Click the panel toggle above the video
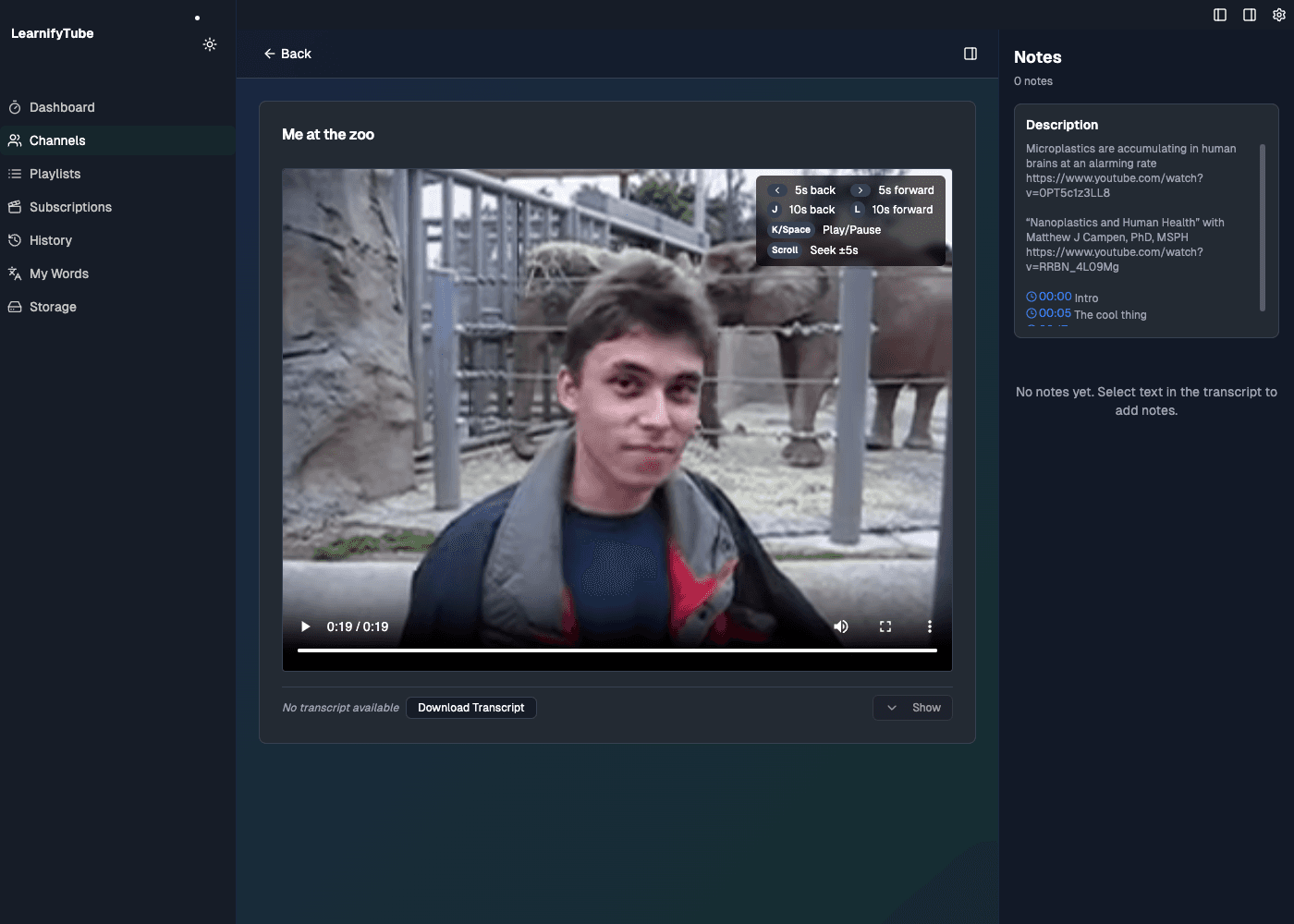 tap(970, 54)
